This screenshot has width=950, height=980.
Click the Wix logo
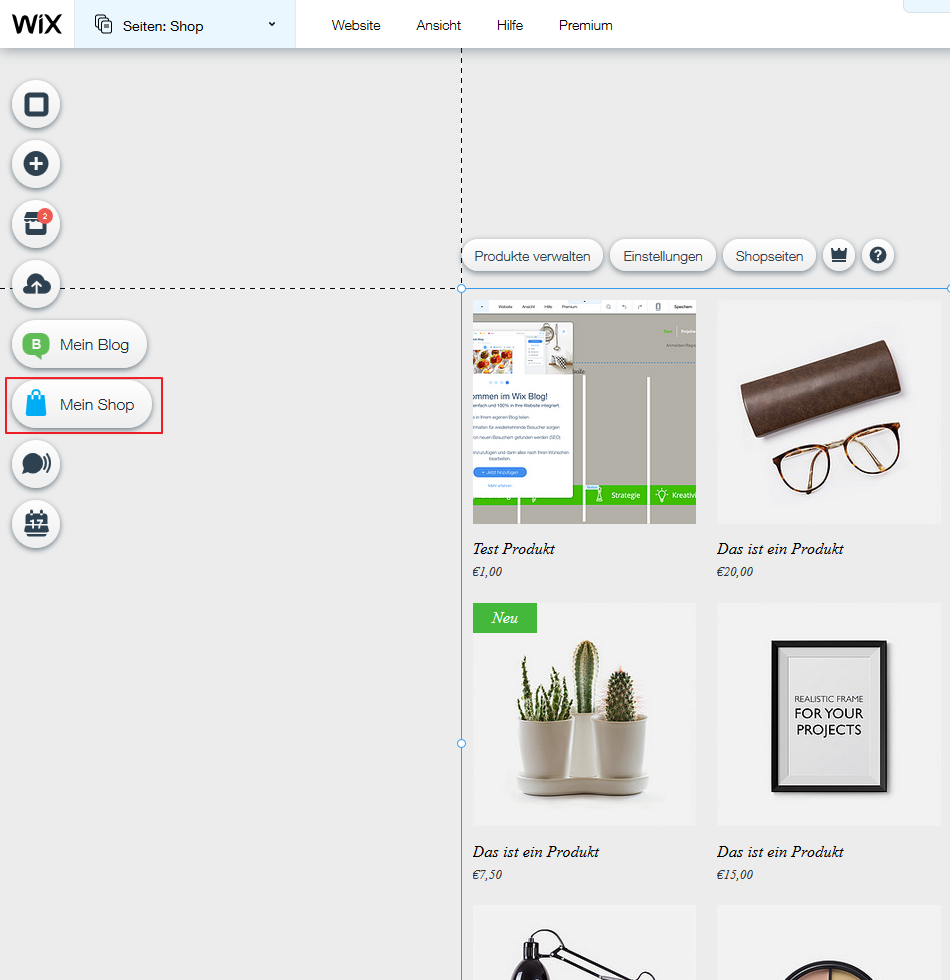click(37, 24)
